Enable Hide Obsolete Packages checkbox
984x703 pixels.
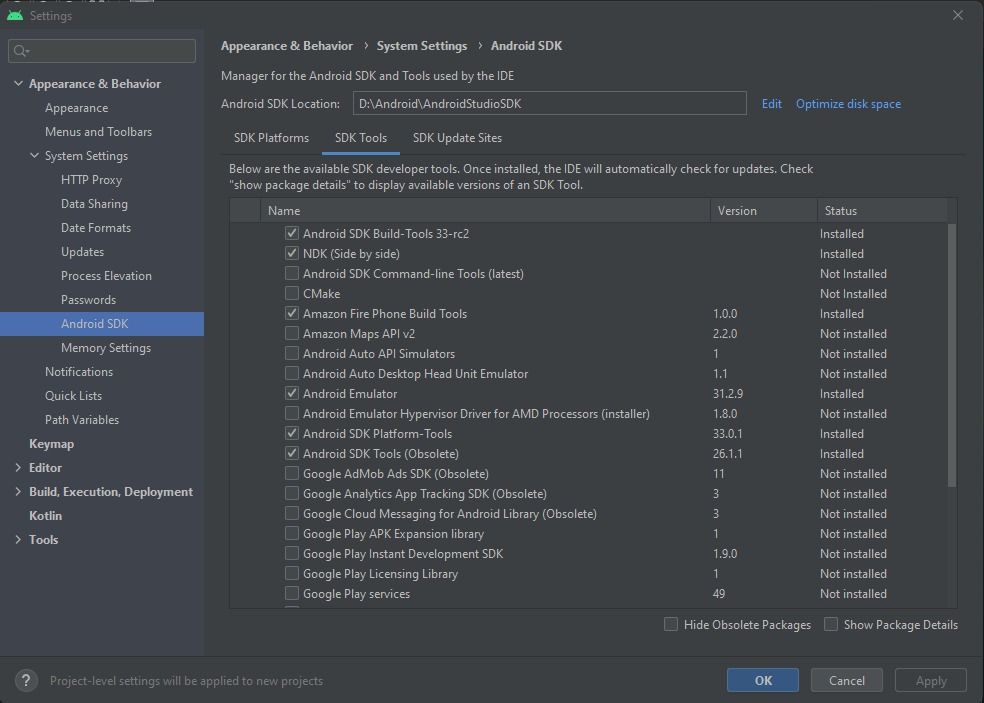pyautogui.click(x=671, y=624)
